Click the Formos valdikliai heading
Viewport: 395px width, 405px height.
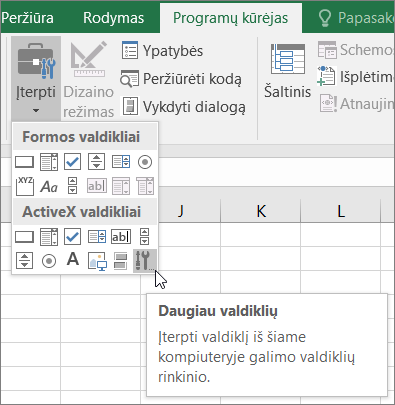pos(81,137)
